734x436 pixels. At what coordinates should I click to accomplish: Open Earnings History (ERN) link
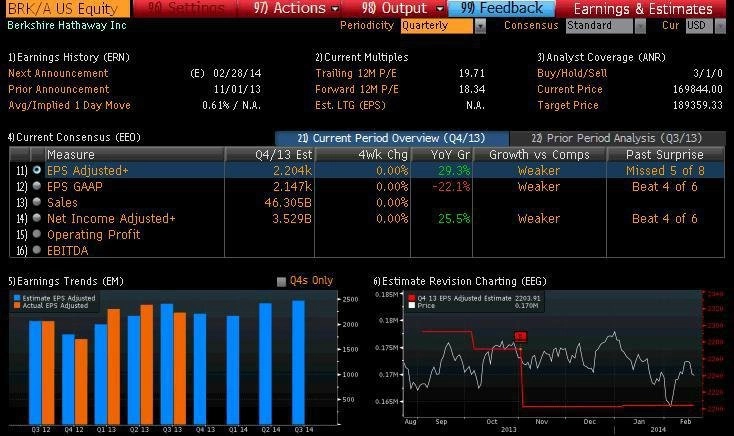point(69,57)
